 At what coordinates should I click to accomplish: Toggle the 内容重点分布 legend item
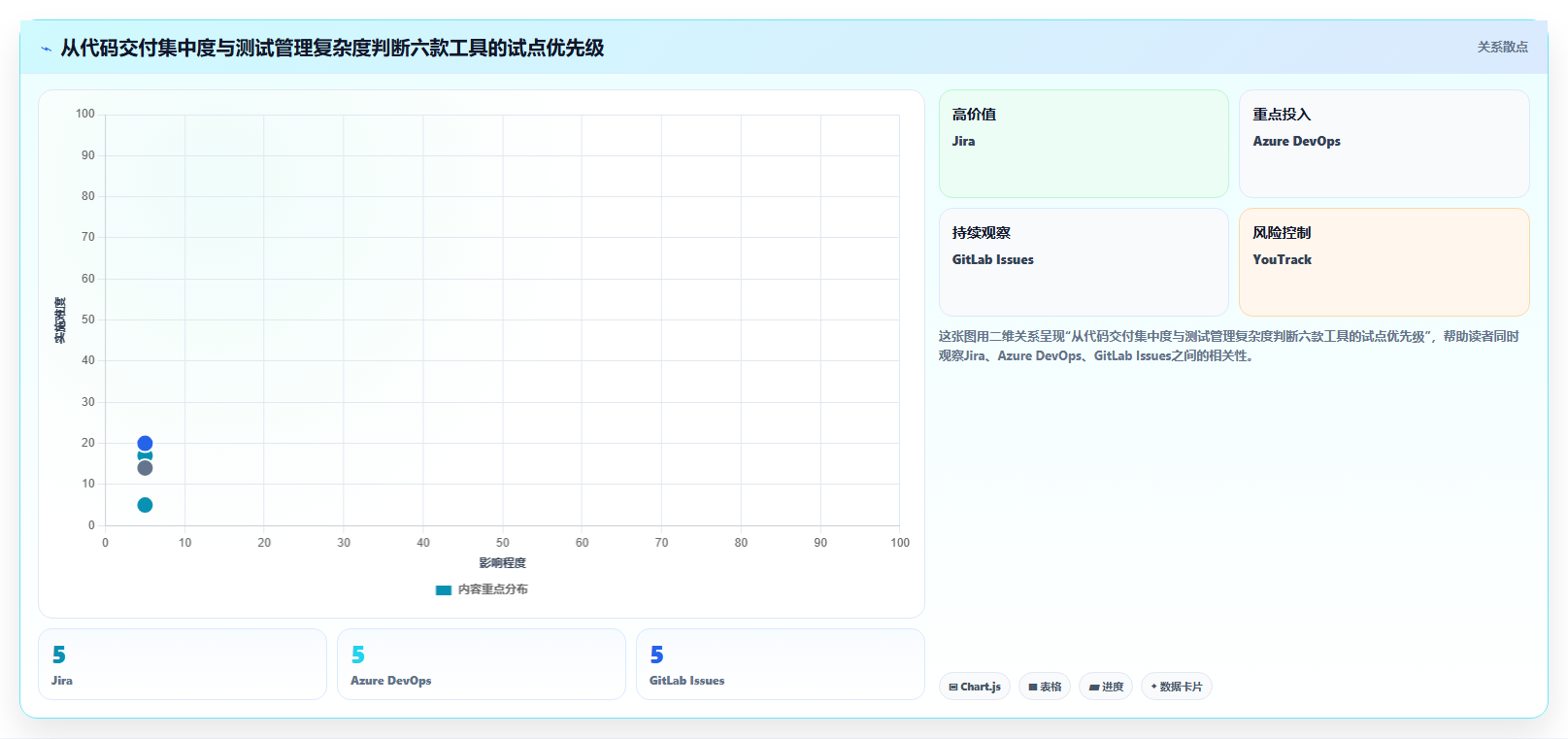point(483,589)
